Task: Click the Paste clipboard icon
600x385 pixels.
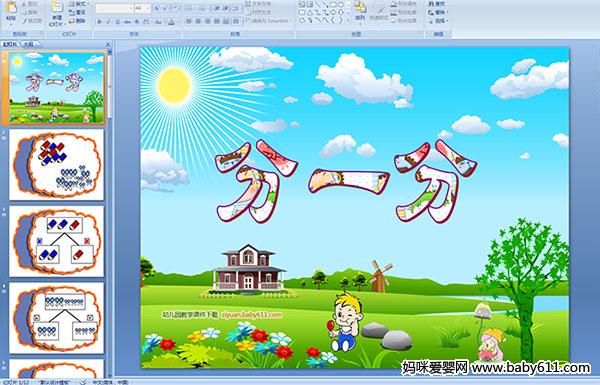Action: pyautogui.click(x=11, y=12)
